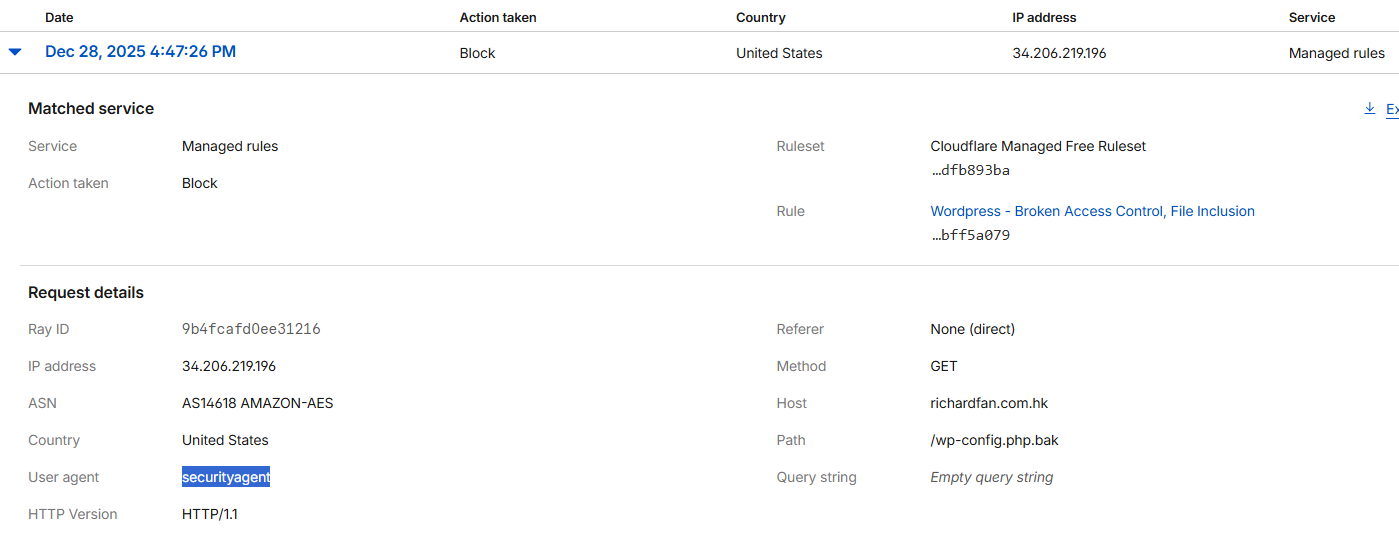Click the IP 34.206.219.196 in Request details
This screenshot has width=1399, height=534.
[229, 366]
